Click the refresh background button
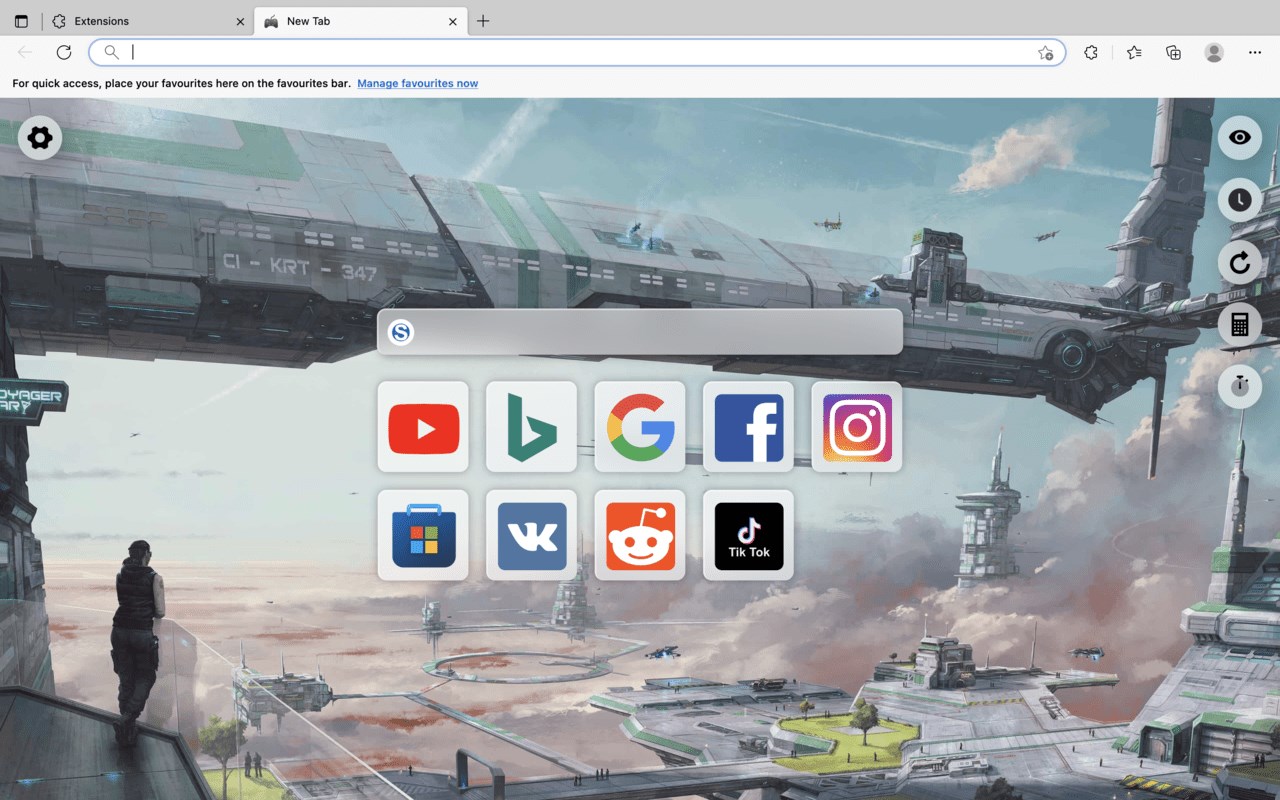The width and height of the screenshot is (1280, 800). point(1240,262)
